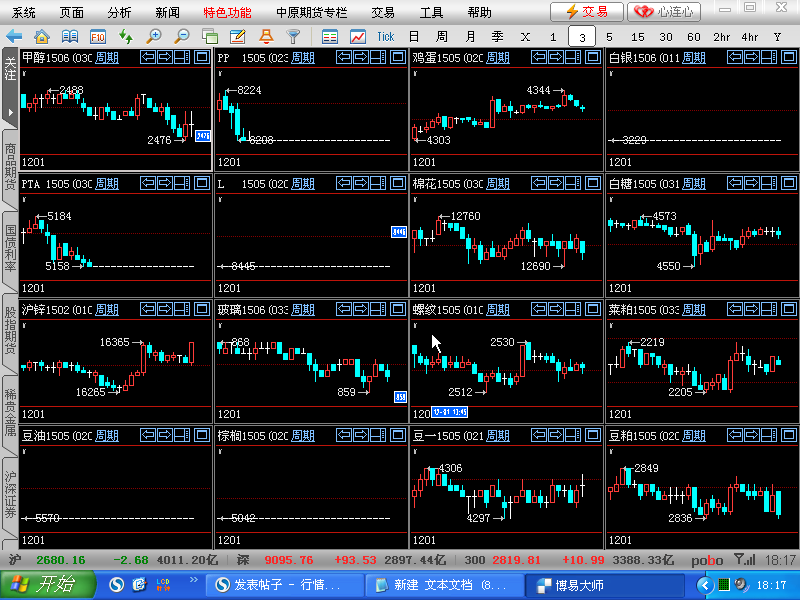The image size is (800, 600).
Task: Maximize the 甲醇1506 chart panel
Action: [202, 58]
